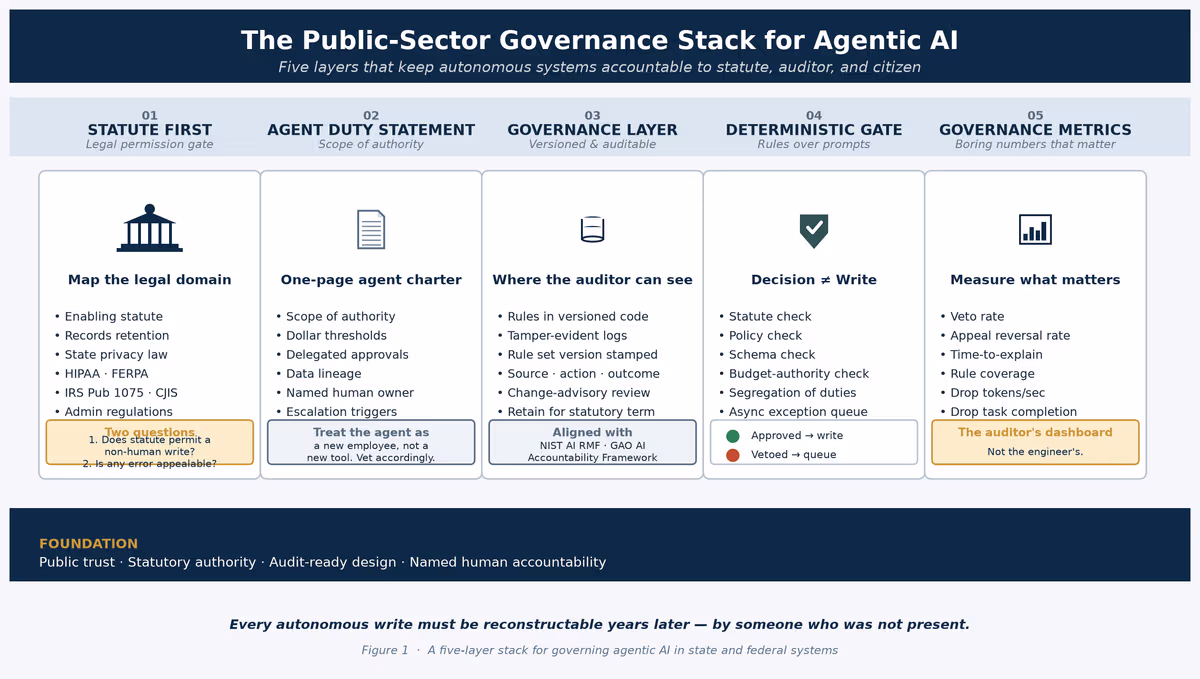Click 'Map the legal domain' heading
The height and width of the screenshot is (679, 1200).
[x=149, y=280]
